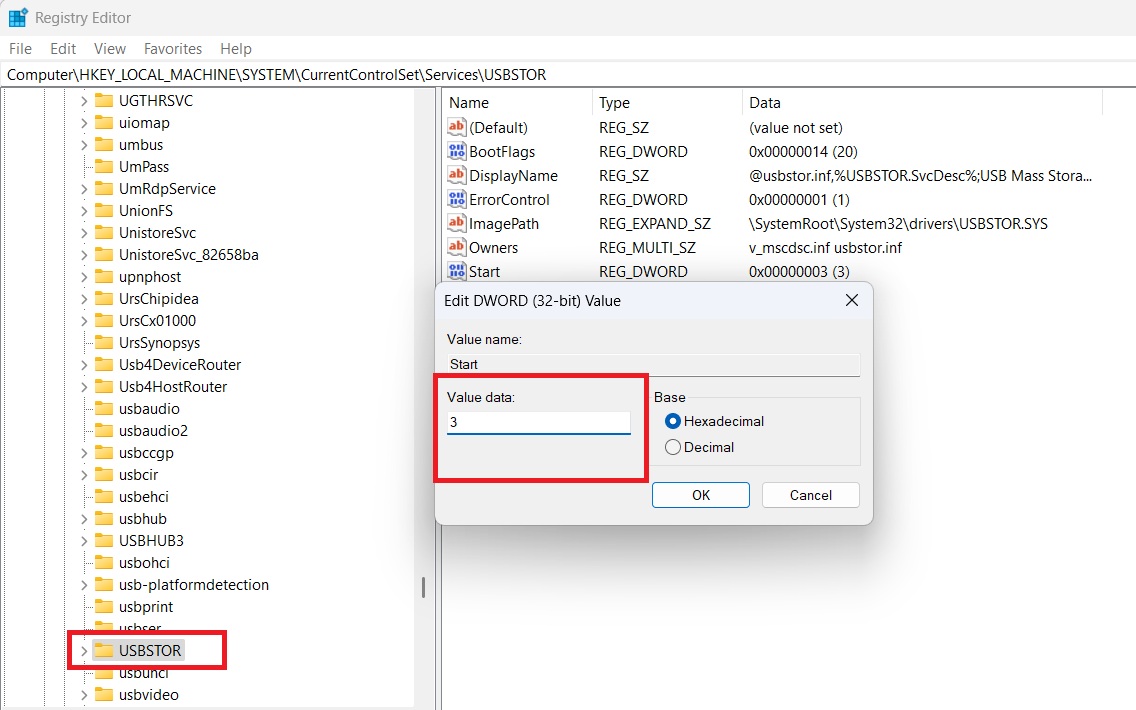Screen dimensions: 1136x710
Task: Select the Owners multi-string value icon
Action: click(459, 247)
